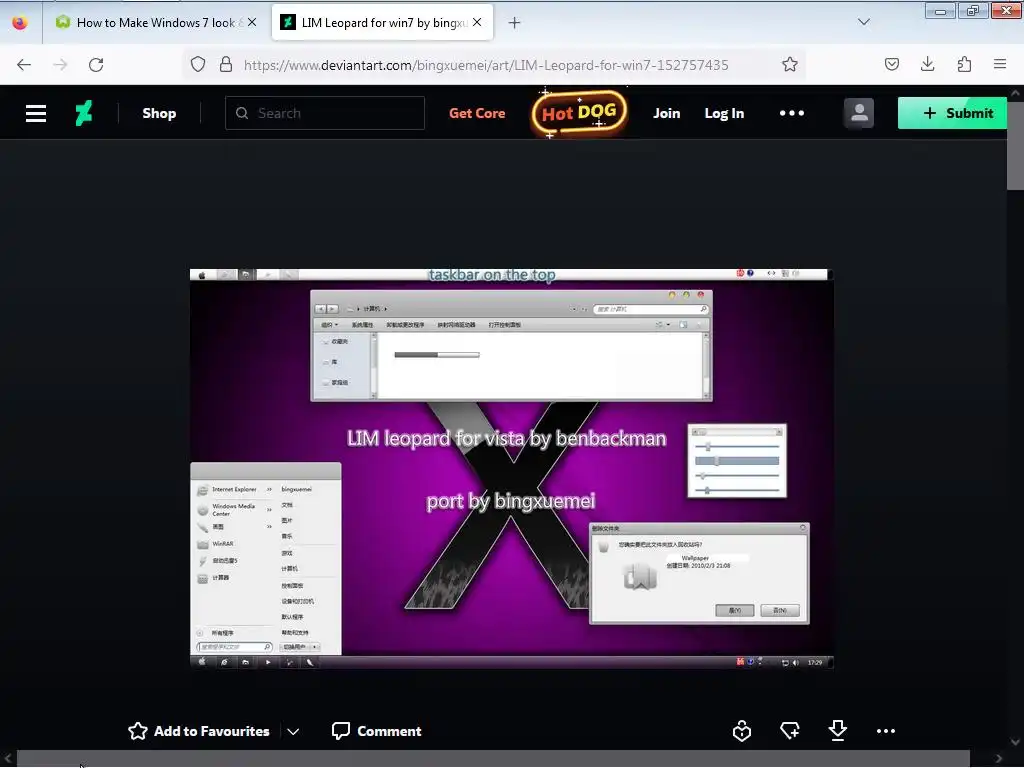Click Log In in the header
This screenshot has width=1024, height=768.
click(x=724, y=113)
